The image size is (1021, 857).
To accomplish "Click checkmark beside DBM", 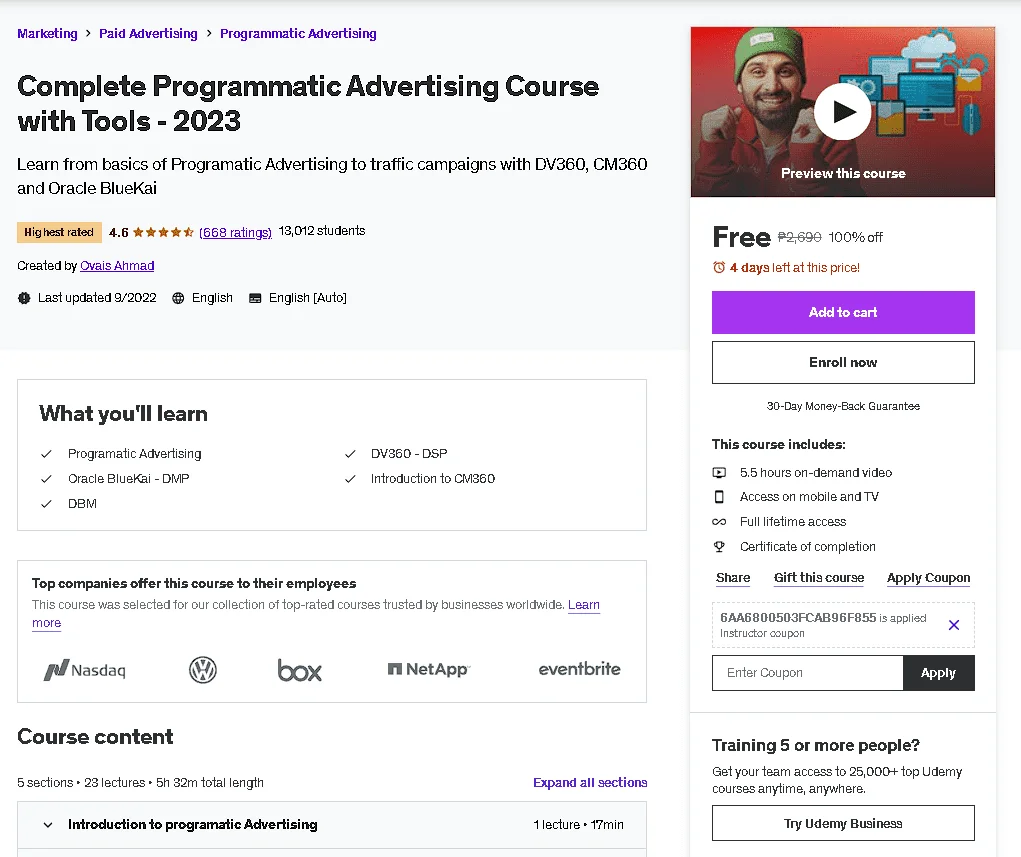I will 46,504.
